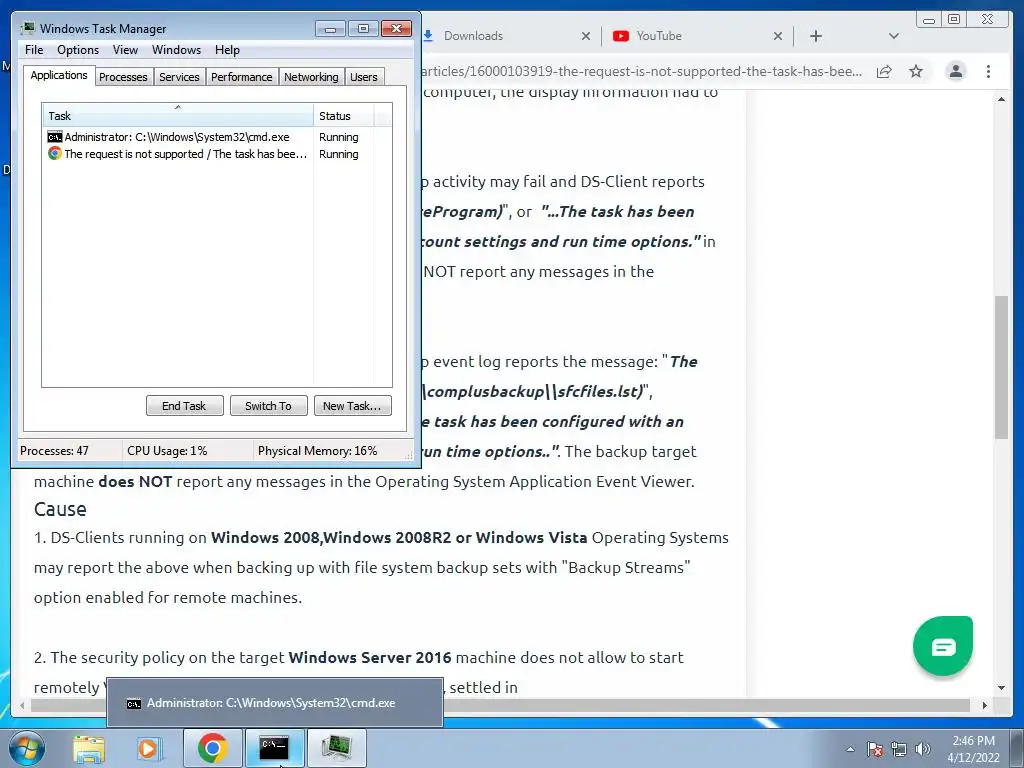Expand the Chrome tab search chevron
The height and width of the screenshot is (768, 1024).
(894, 37)
